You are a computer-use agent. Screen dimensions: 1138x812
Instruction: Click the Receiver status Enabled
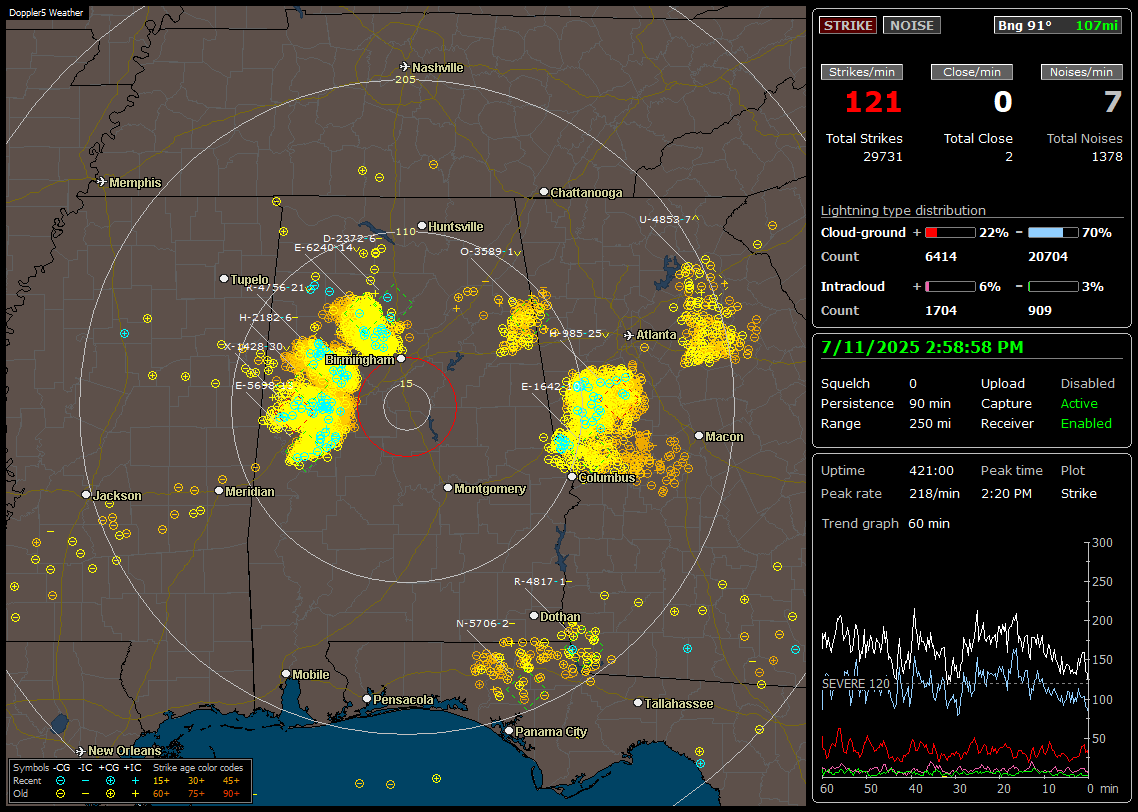coord(1086,424)
